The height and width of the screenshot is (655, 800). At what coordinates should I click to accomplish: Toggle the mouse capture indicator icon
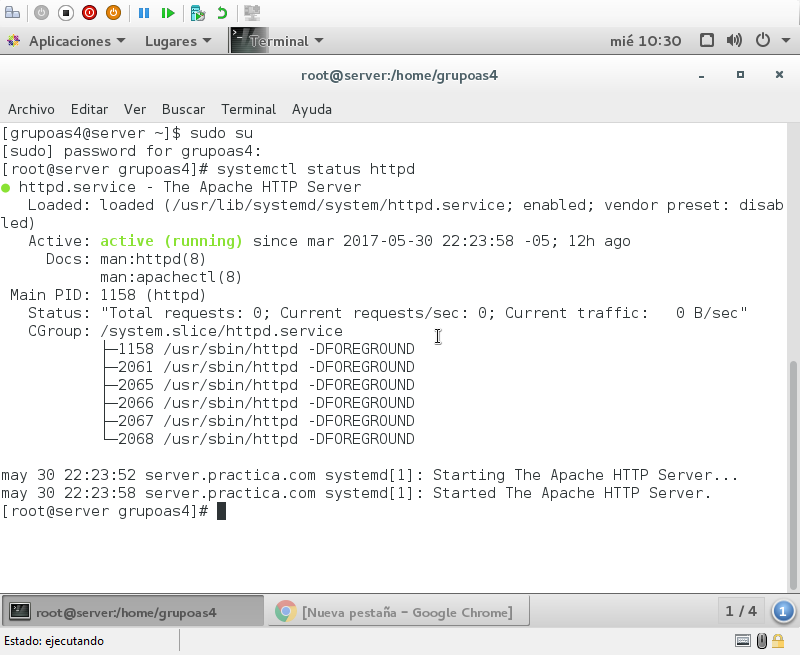point(762,640)
